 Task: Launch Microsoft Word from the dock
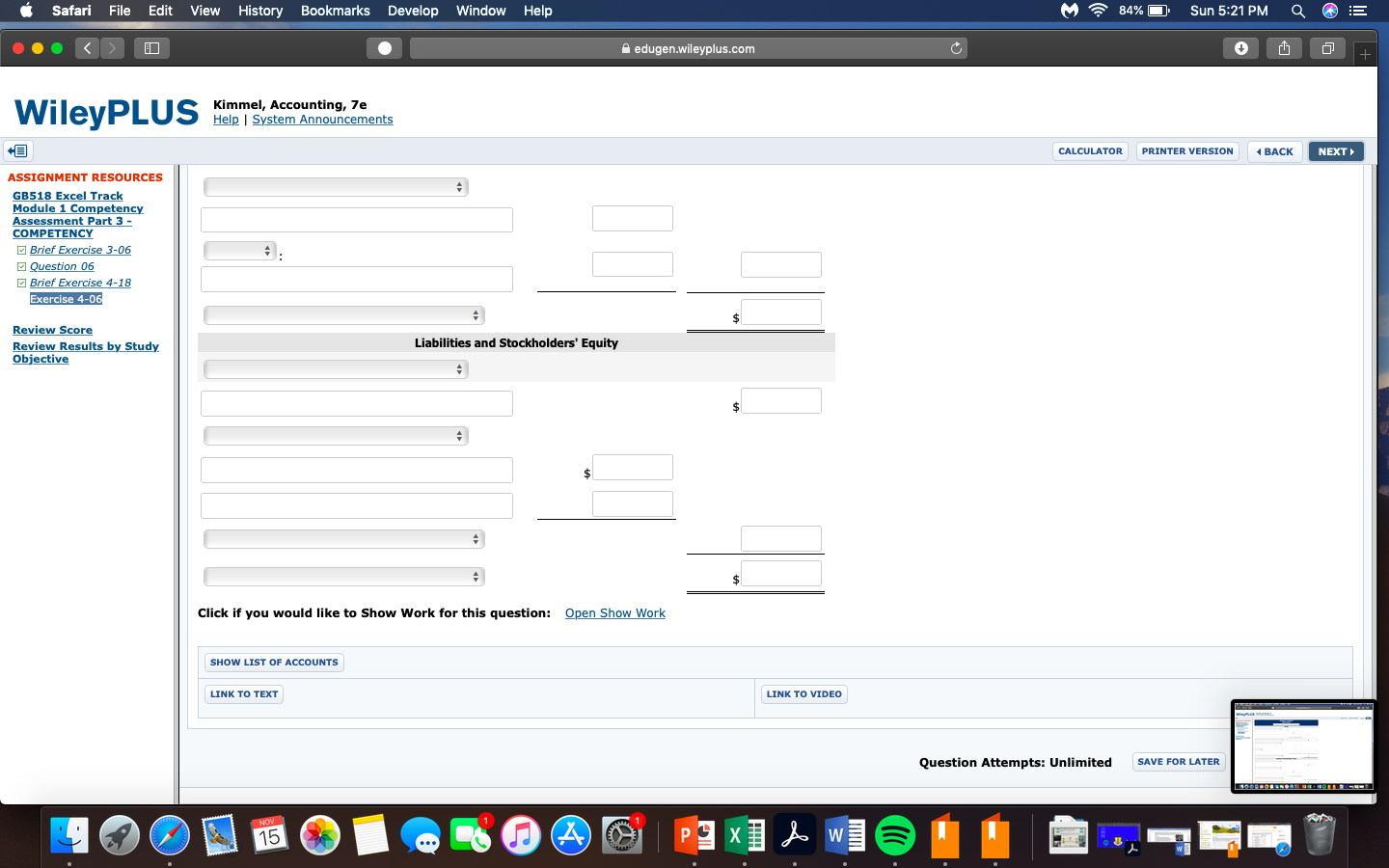[845, 835]
